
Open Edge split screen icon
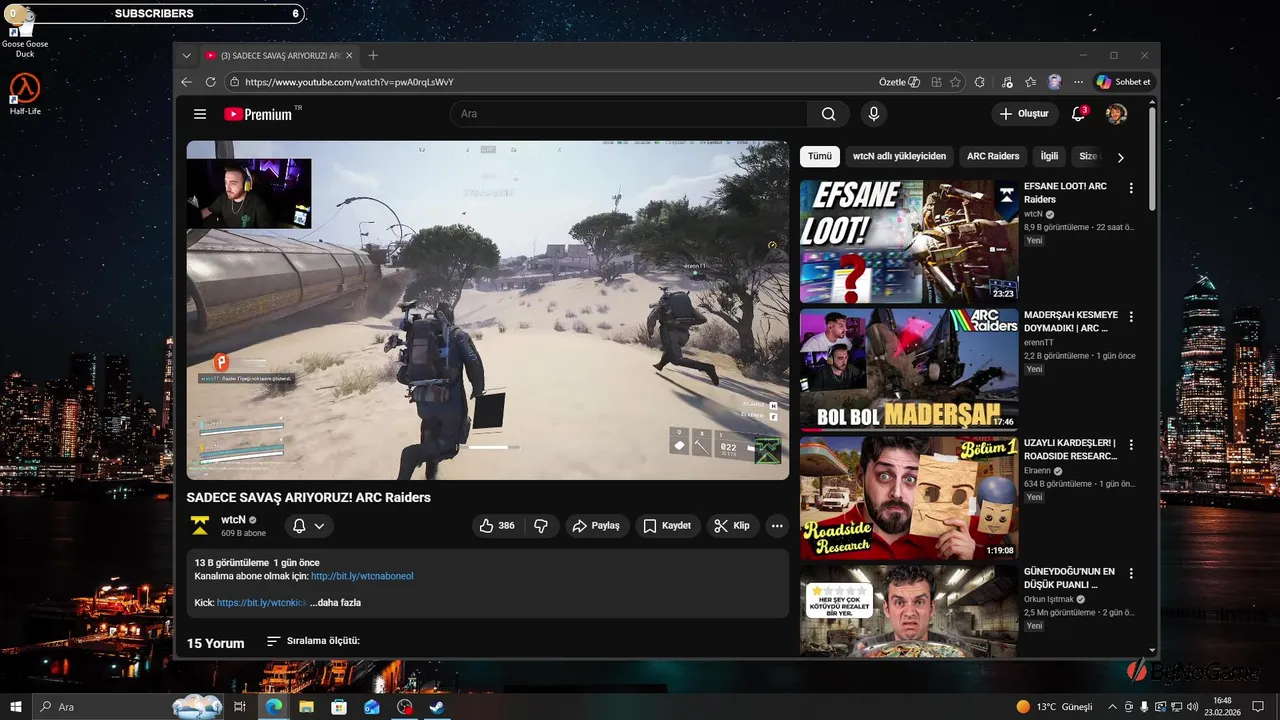(x=936, y=82)
